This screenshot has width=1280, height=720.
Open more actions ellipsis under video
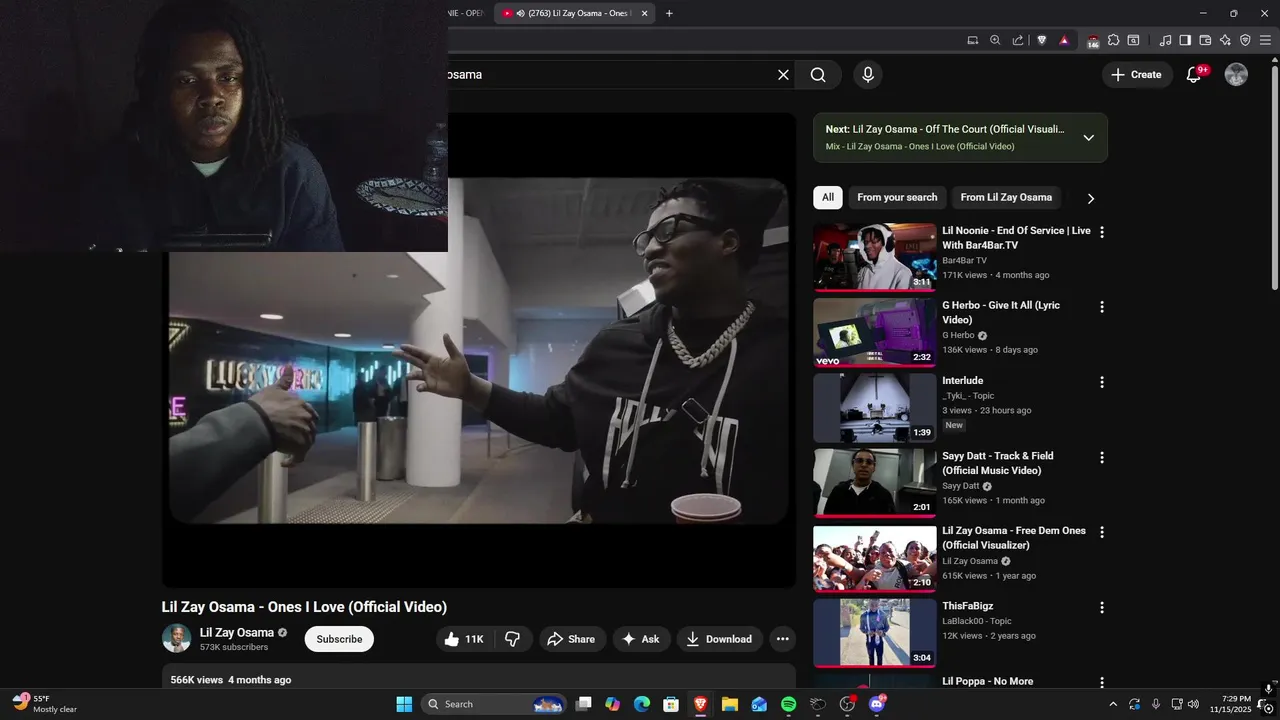point(783,639)
